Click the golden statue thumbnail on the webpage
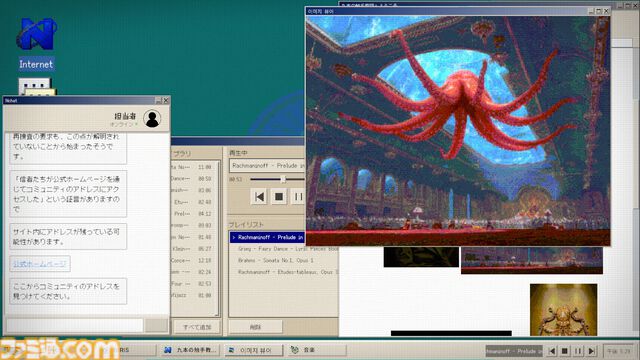 (x=563, y=310)
